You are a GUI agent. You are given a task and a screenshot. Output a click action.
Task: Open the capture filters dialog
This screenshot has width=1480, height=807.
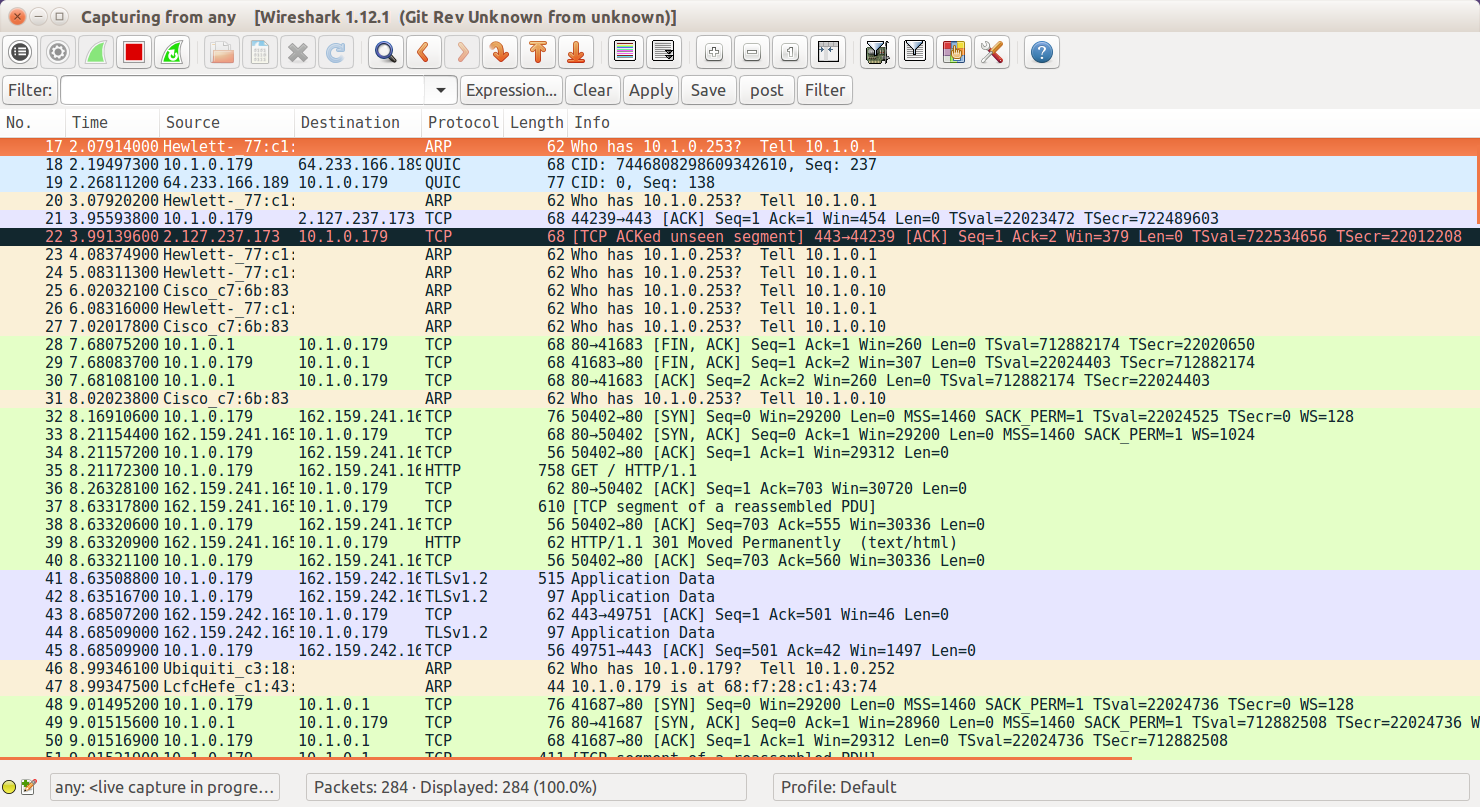(877, 52)
